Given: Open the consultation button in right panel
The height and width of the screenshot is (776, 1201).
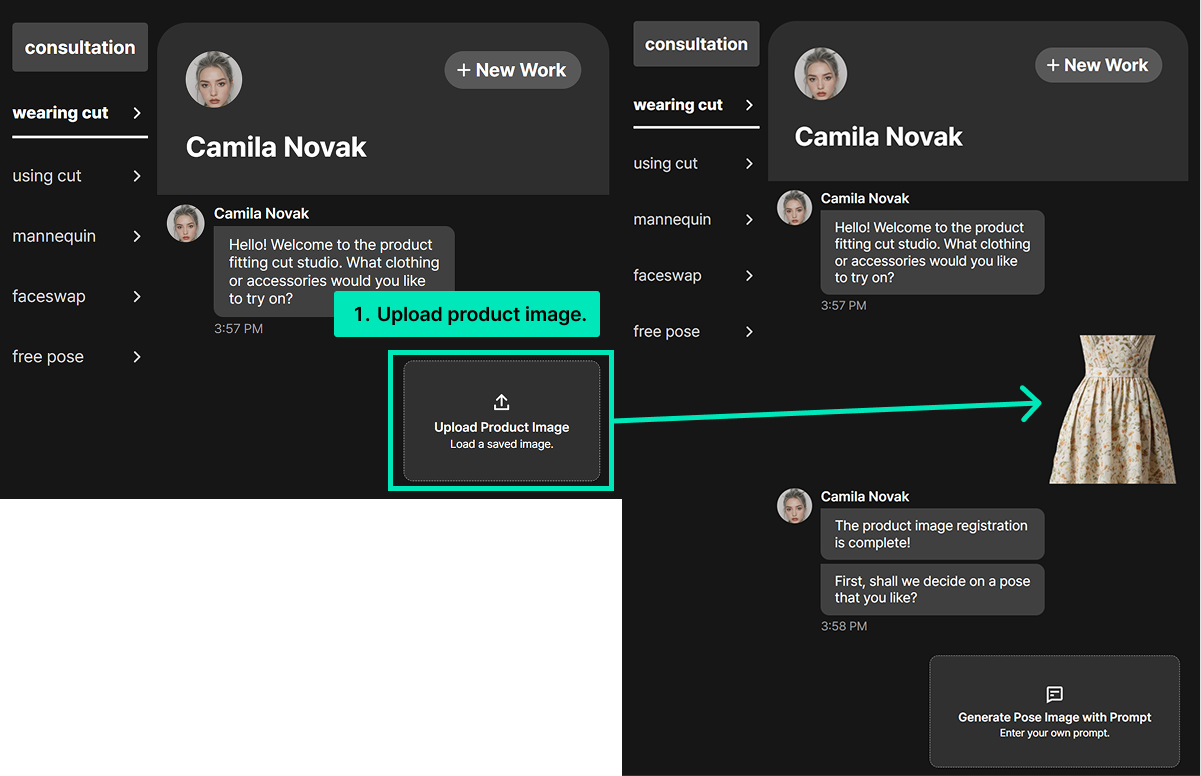Looking at the screenshot, I should click(696, 44).
